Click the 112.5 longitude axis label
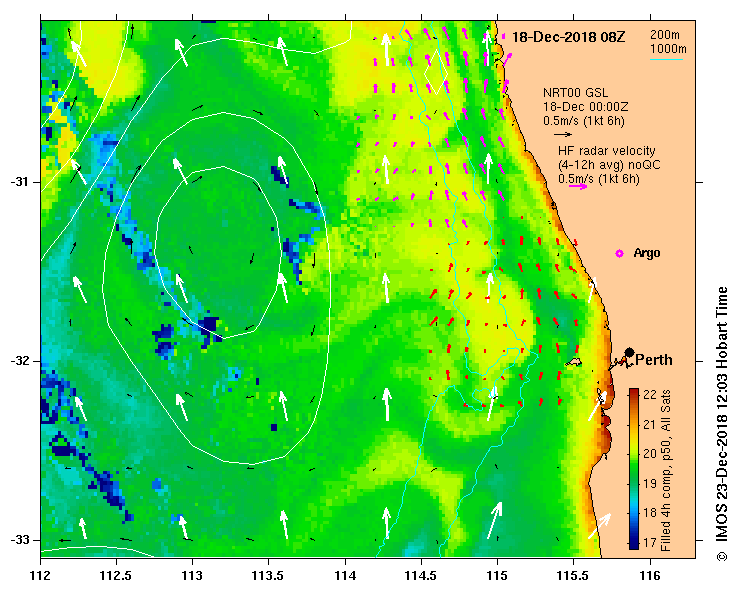The width and height of the screenshot is (739, 592). pyautogui.click(x=116, y=576)
